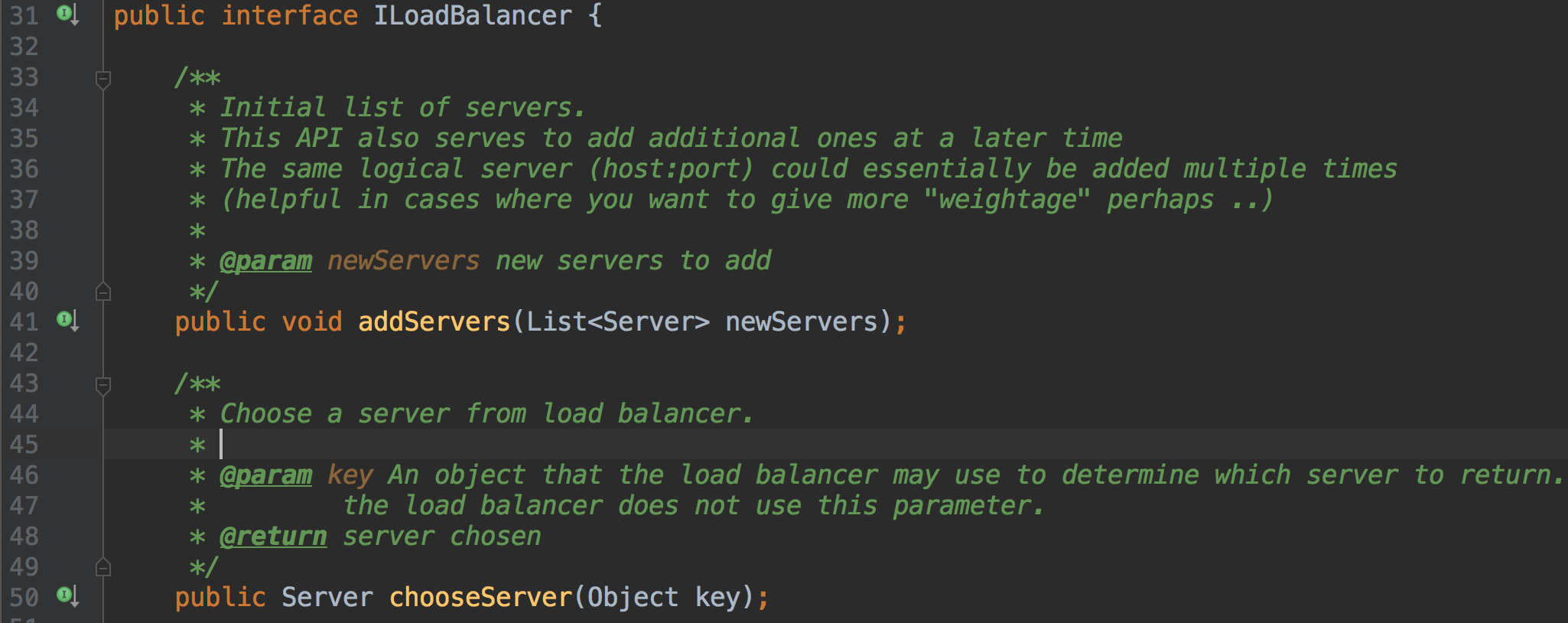Click the @return tag in the Javadoc

273,537
